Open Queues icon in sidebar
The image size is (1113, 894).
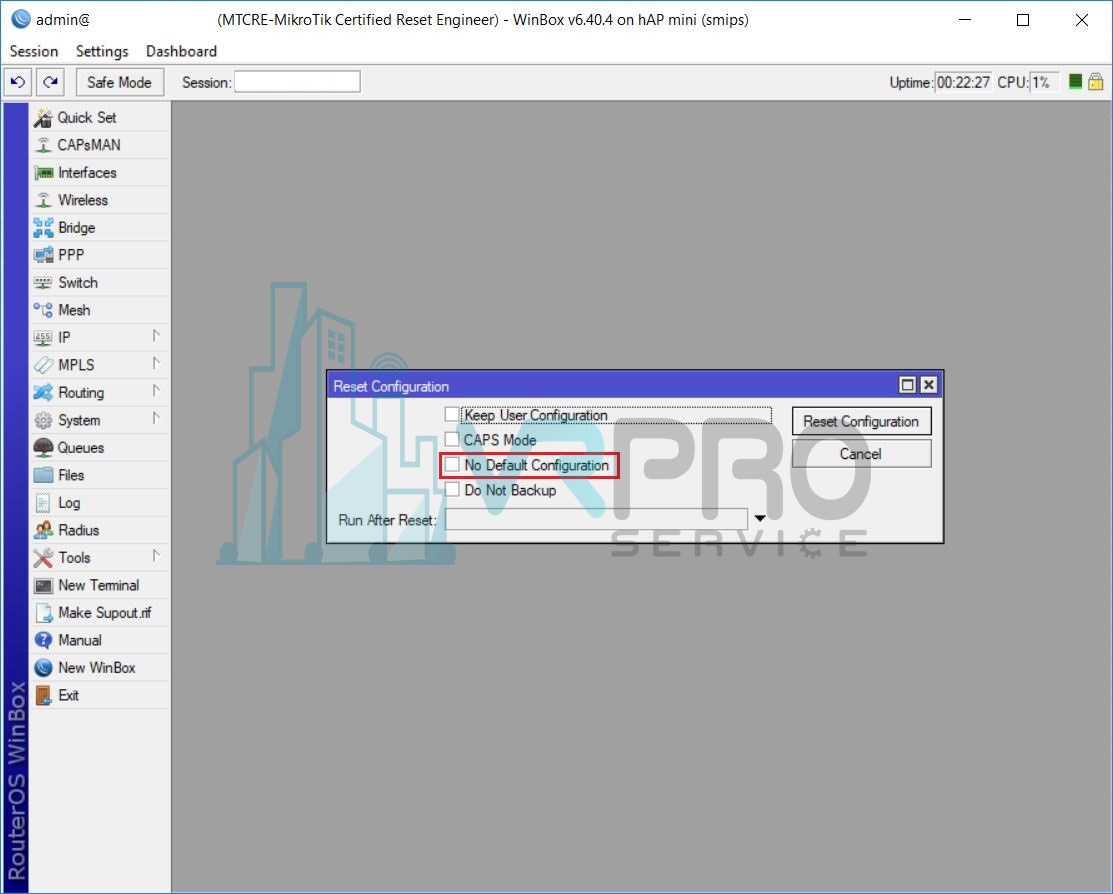pos(43,448)
